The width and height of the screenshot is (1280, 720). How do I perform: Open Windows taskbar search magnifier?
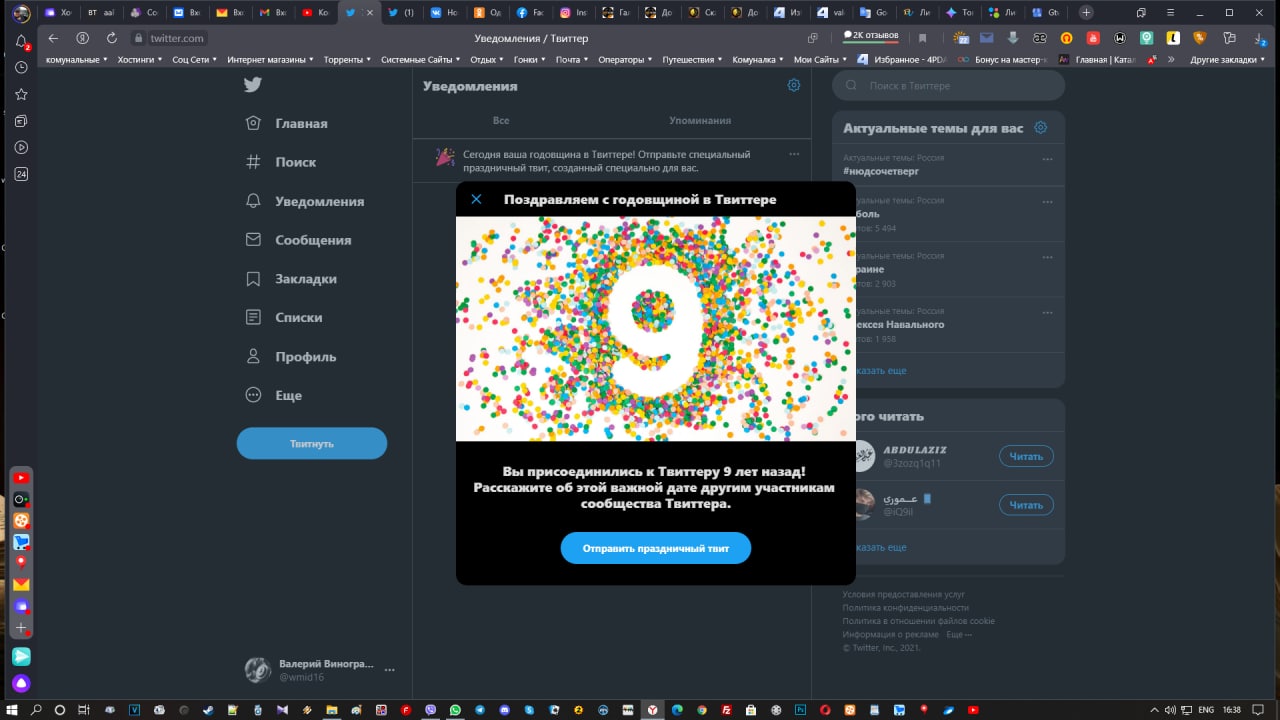click(36, 709)
